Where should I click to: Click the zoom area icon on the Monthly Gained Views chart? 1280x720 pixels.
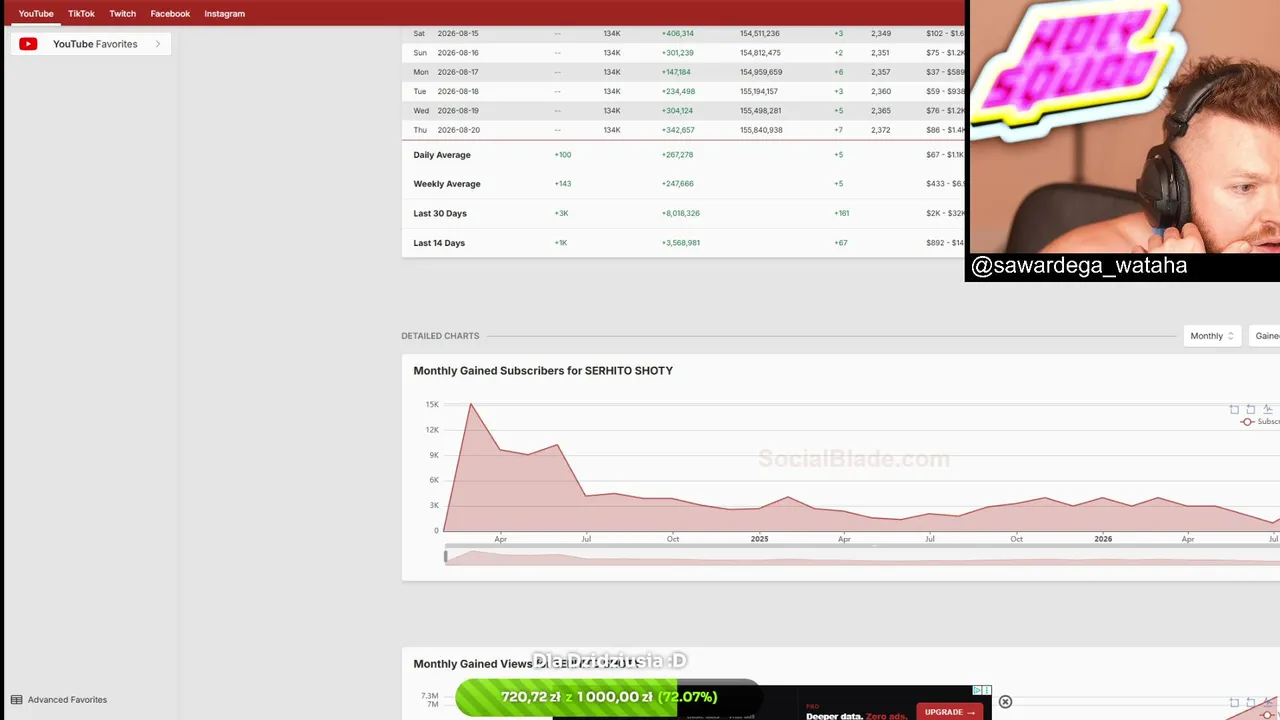point(1234,703)
